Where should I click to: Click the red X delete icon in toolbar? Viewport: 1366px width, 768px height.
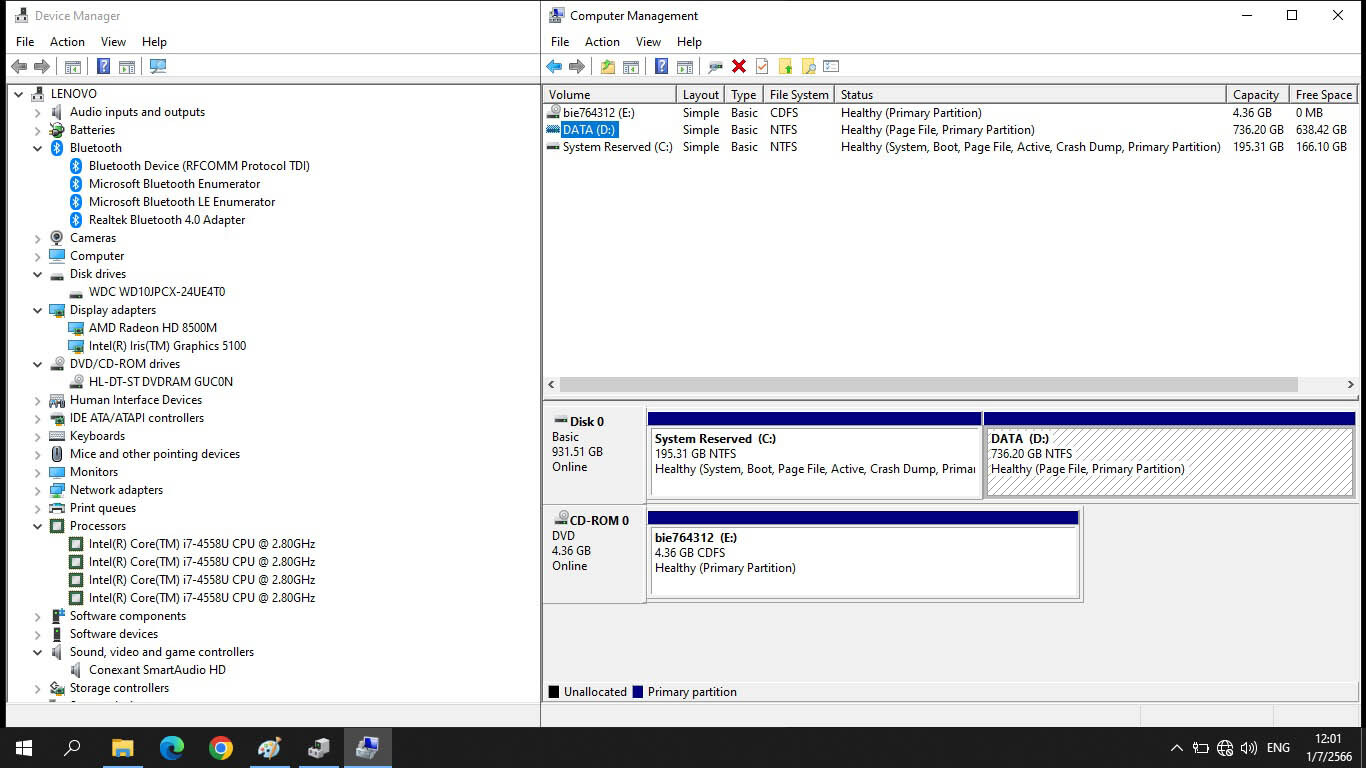click(739, 67)
